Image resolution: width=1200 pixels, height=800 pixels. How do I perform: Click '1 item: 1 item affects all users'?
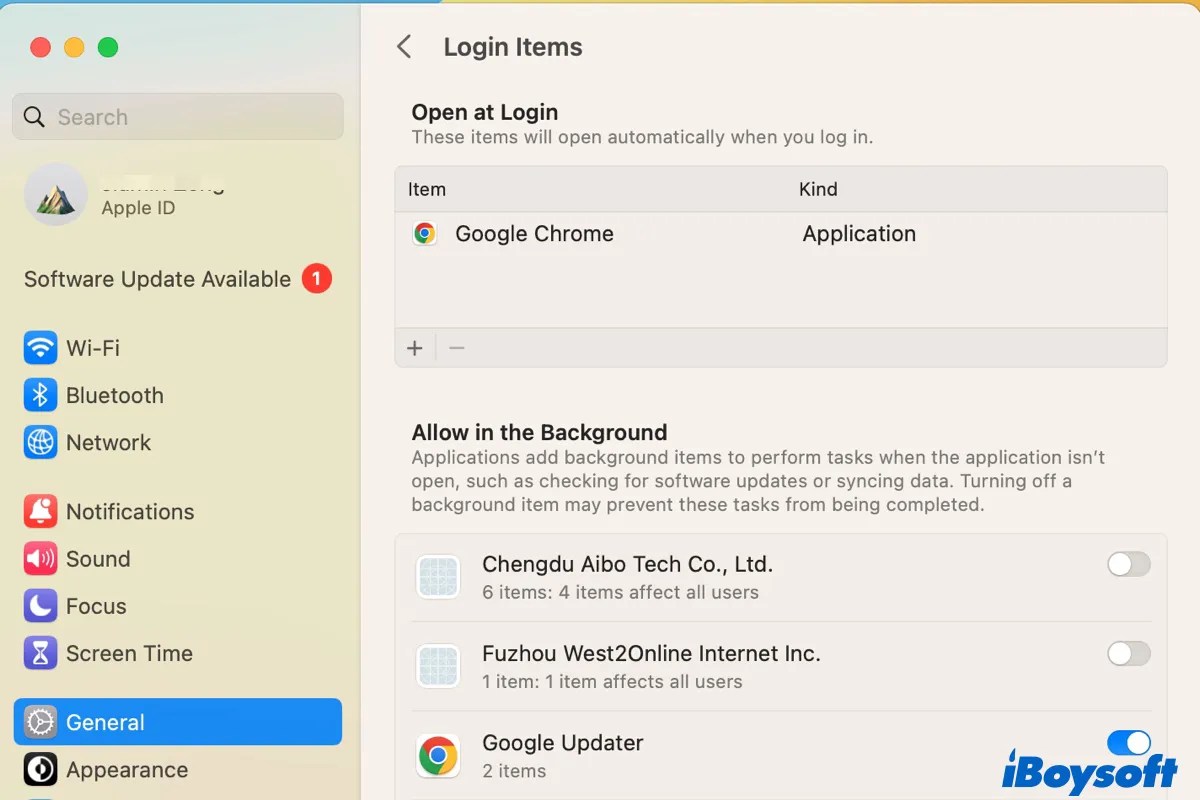click(x=612, y=682)
